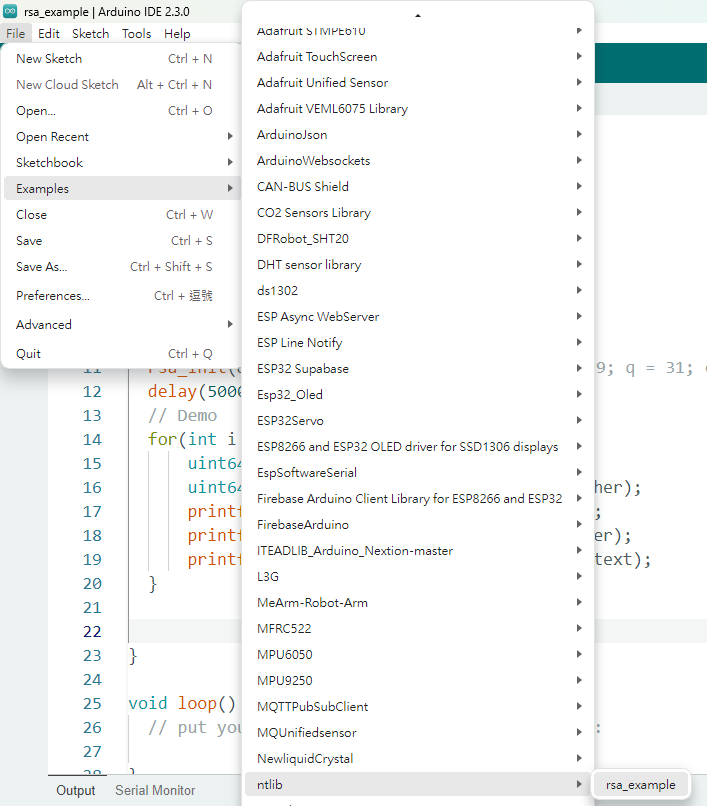707x806 pixels.
Task: Select Open... in the File menu
Action: coord(121,111)
